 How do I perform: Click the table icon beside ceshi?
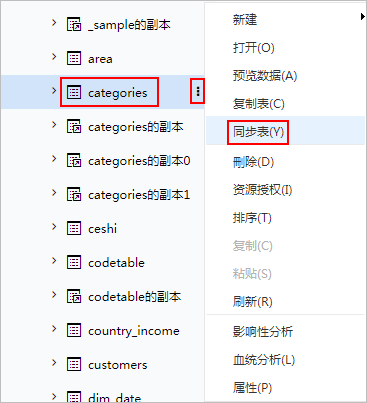coord(74,228)
